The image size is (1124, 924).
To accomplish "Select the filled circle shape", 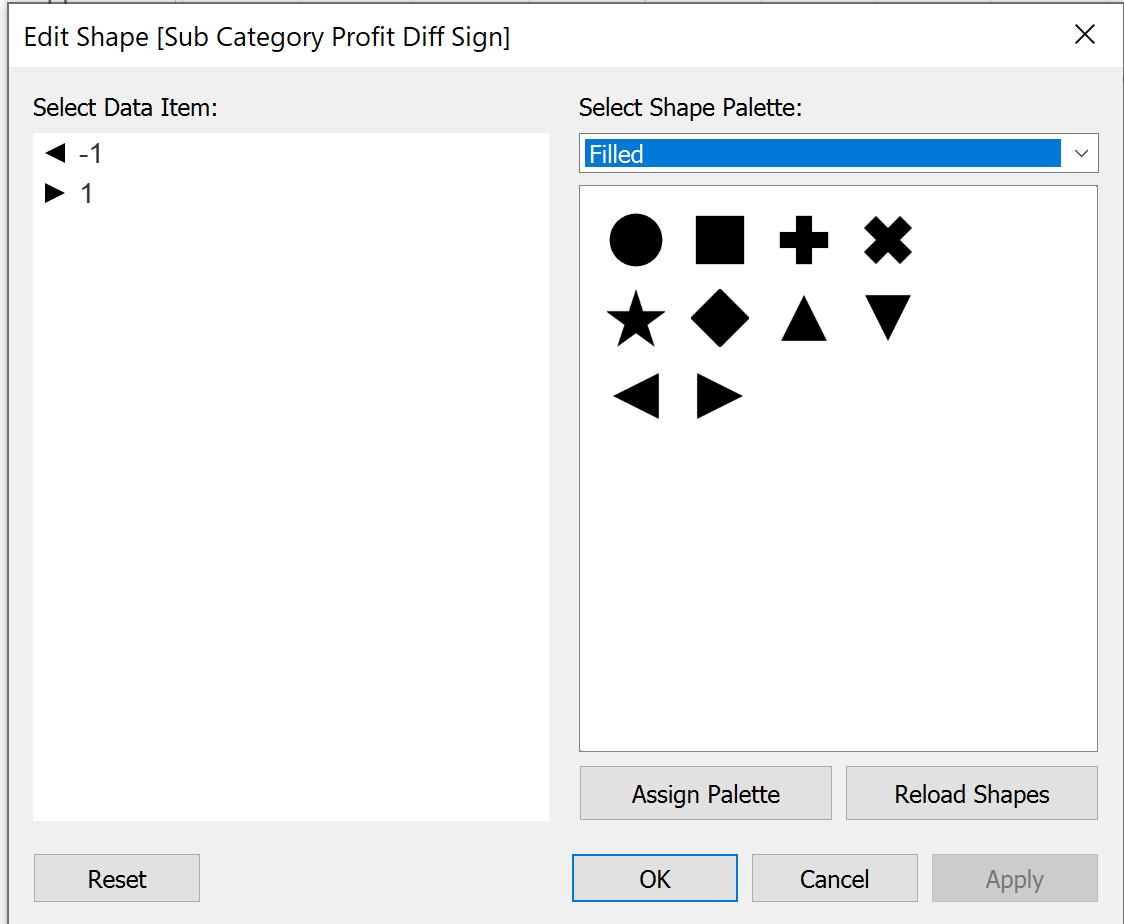I will click(636, 240).
